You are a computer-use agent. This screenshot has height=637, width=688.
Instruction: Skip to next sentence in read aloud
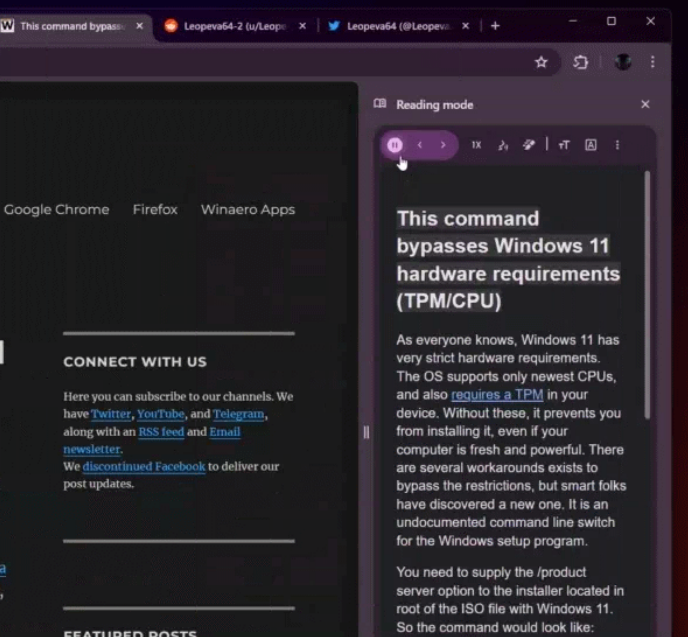pos(443,145)
